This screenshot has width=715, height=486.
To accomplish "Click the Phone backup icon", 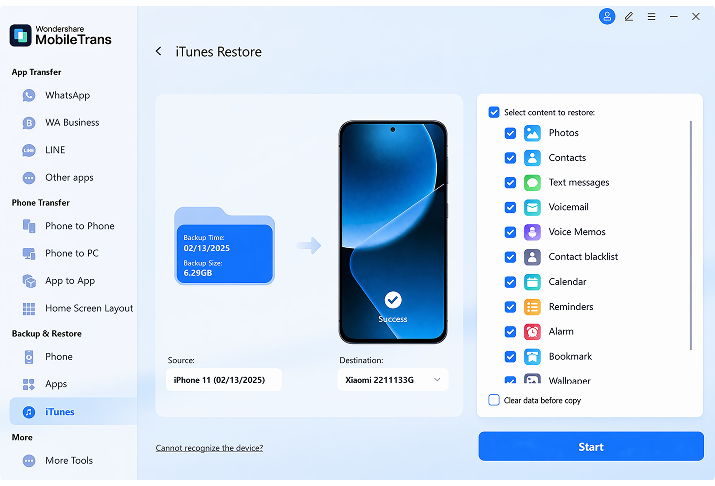I will (x=29, y=357).
